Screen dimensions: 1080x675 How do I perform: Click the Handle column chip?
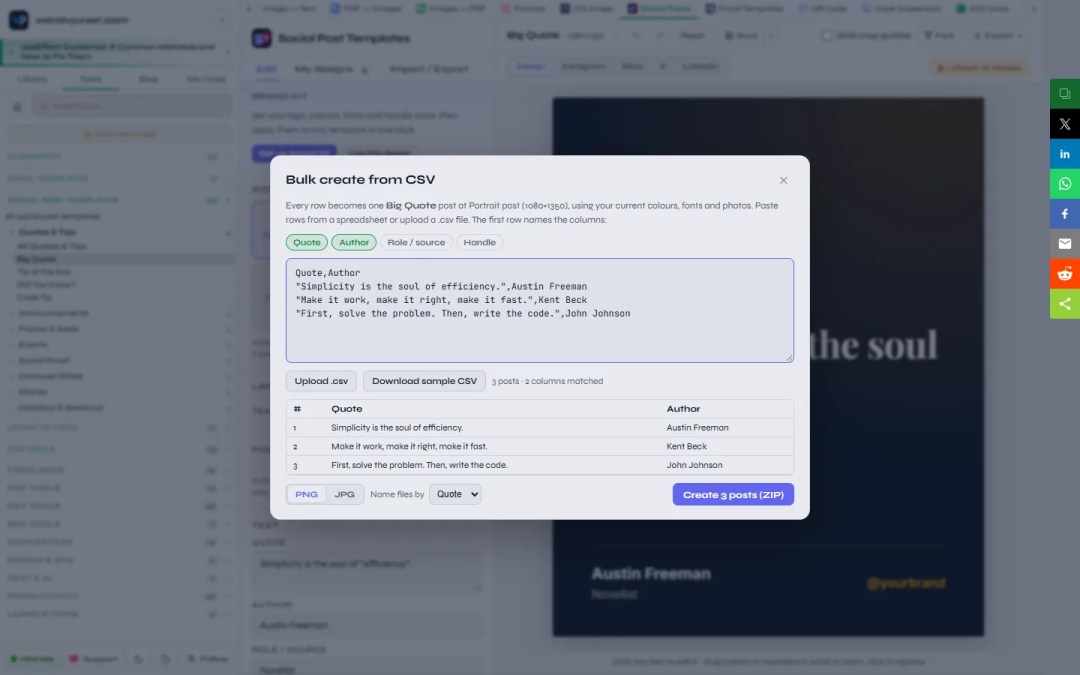[x=479, y=242]
